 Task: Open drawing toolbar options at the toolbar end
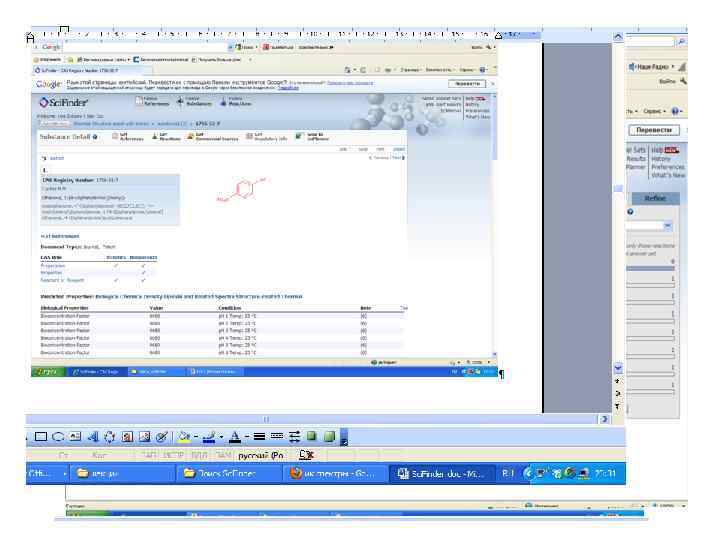344,438
